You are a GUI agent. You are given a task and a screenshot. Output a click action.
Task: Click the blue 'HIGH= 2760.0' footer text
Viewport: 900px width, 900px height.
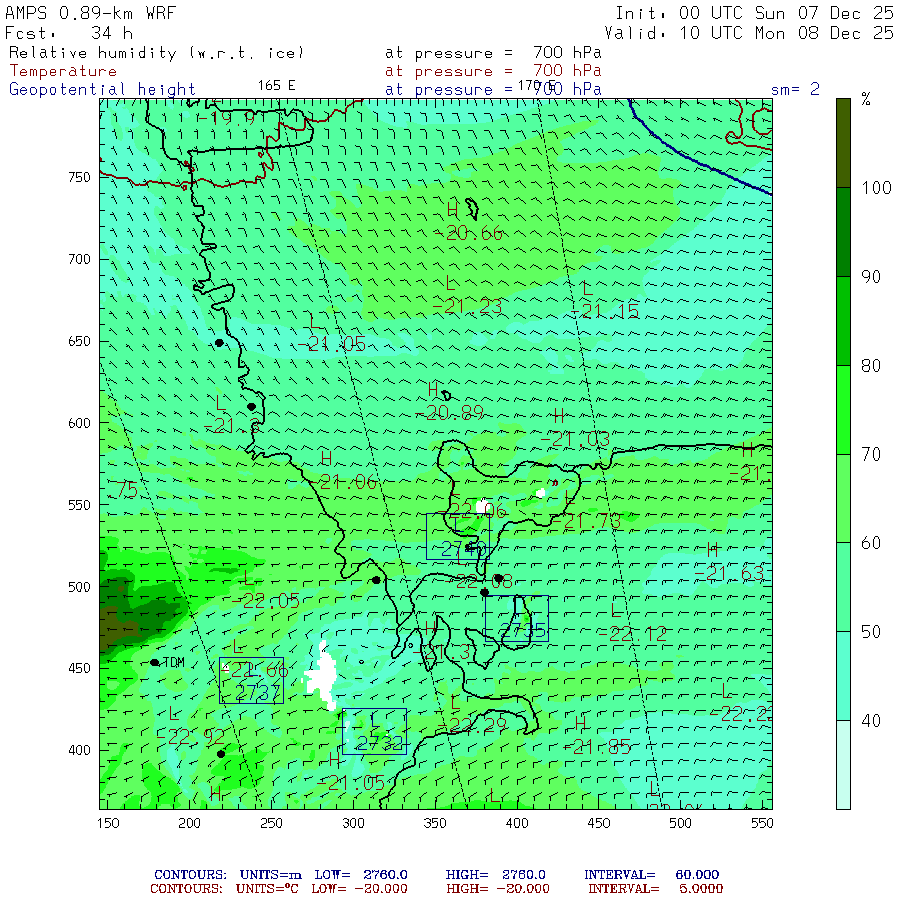pyautogui.click(x=495, y=874)
